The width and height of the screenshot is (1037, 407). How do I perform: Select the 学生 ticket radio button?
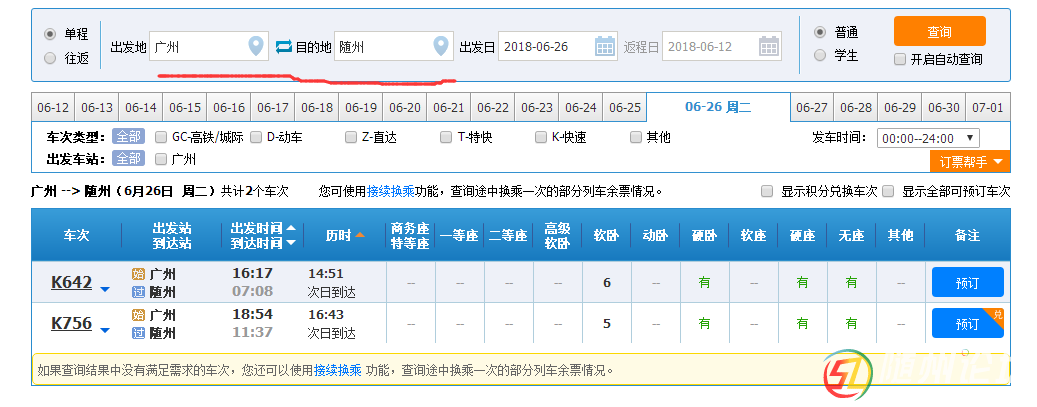(x=820, y=56)
